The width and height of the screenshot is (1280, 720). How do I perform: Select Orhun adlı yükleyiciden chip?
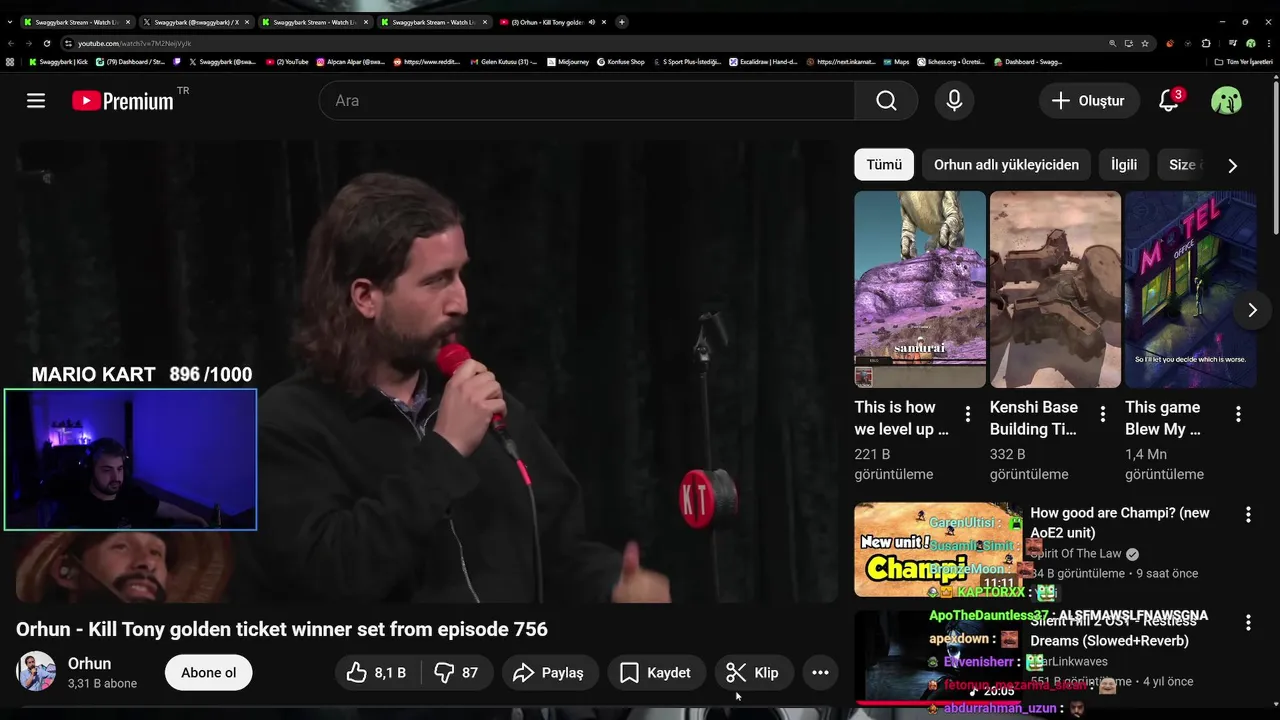(x=1006, y=164)
